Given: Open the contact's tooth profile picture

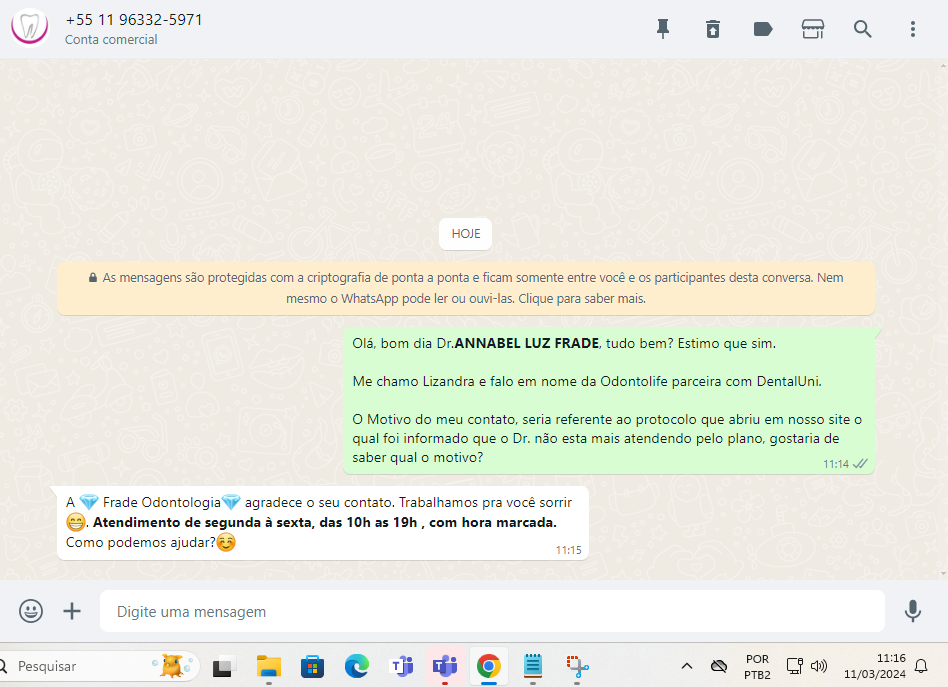Looking at the screenshot, I should click(x=29, y=28).
